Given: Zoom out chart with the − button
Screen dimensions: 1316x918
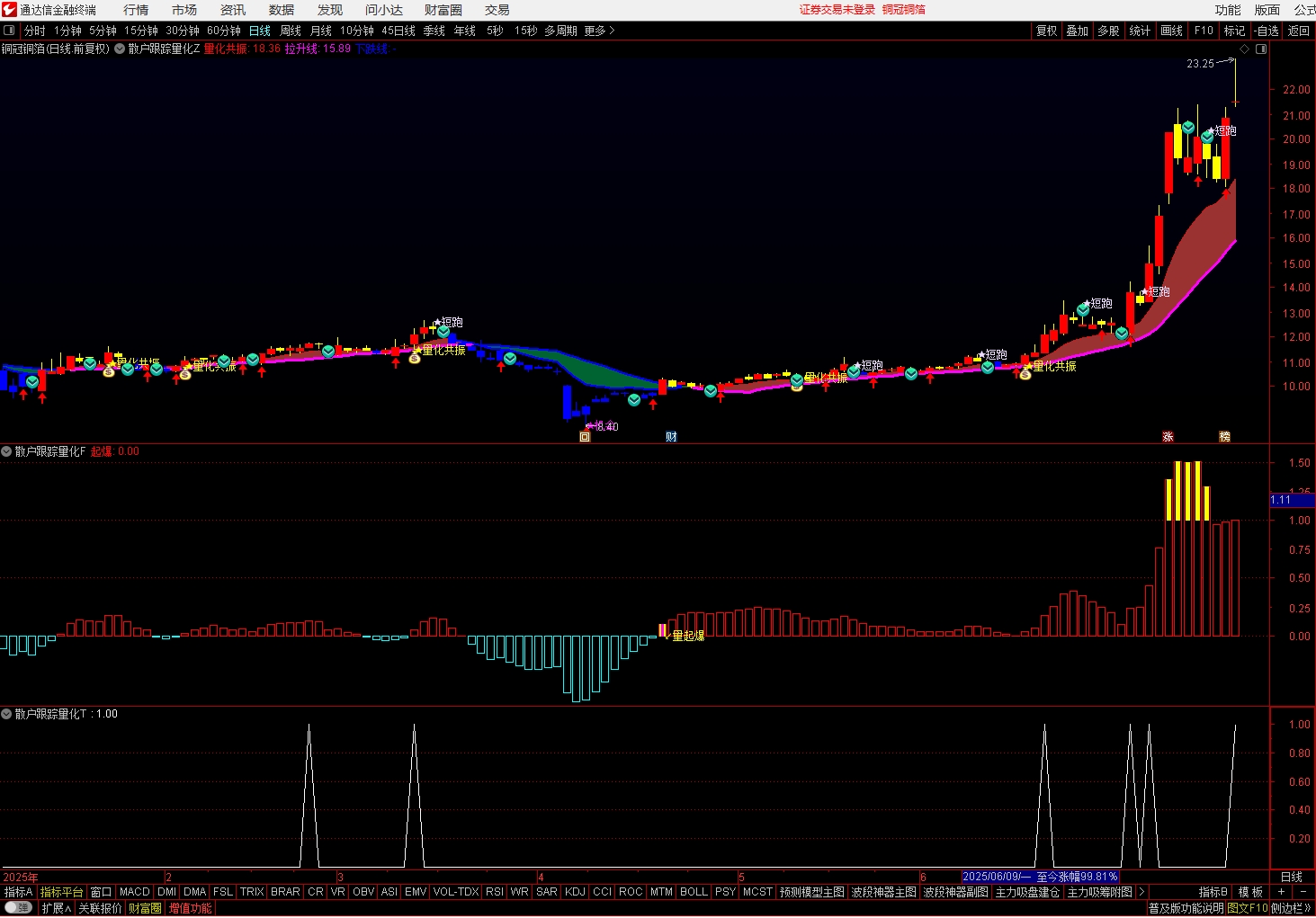Looking at the screenshot, I should click(1303, 892).
